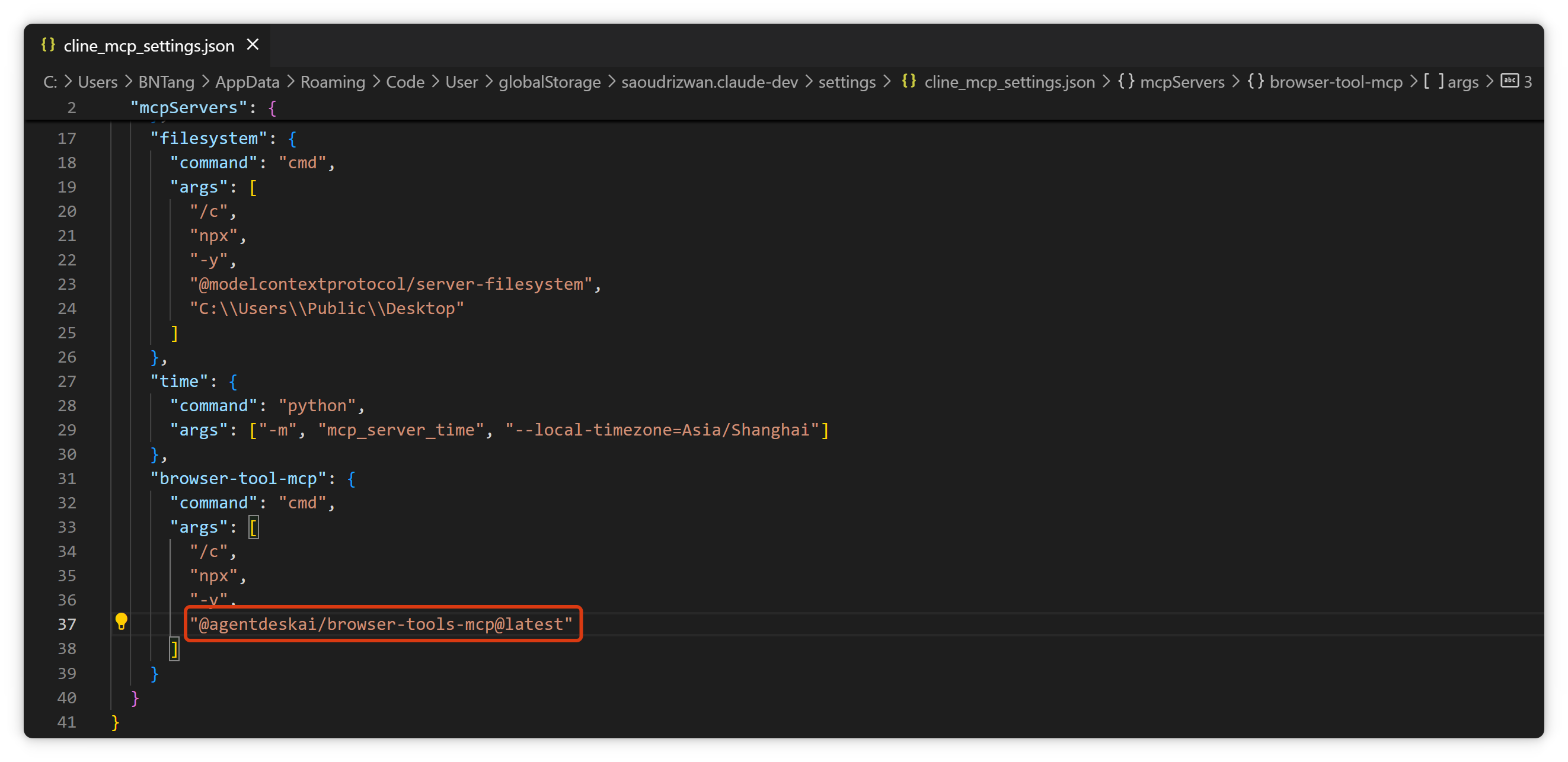Click the Roaming breadcrumb segment
Screen dimensions: 1568x762
(333, 82)
